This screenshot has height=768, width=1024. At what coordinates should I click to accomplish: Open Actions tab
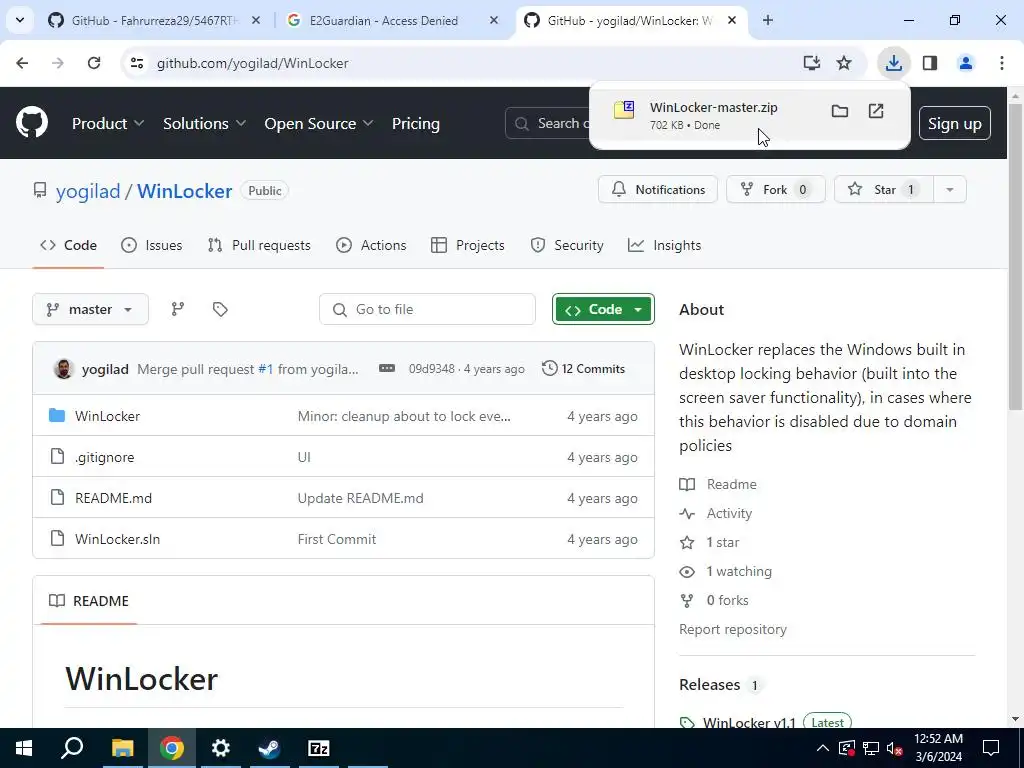point(371,245)
